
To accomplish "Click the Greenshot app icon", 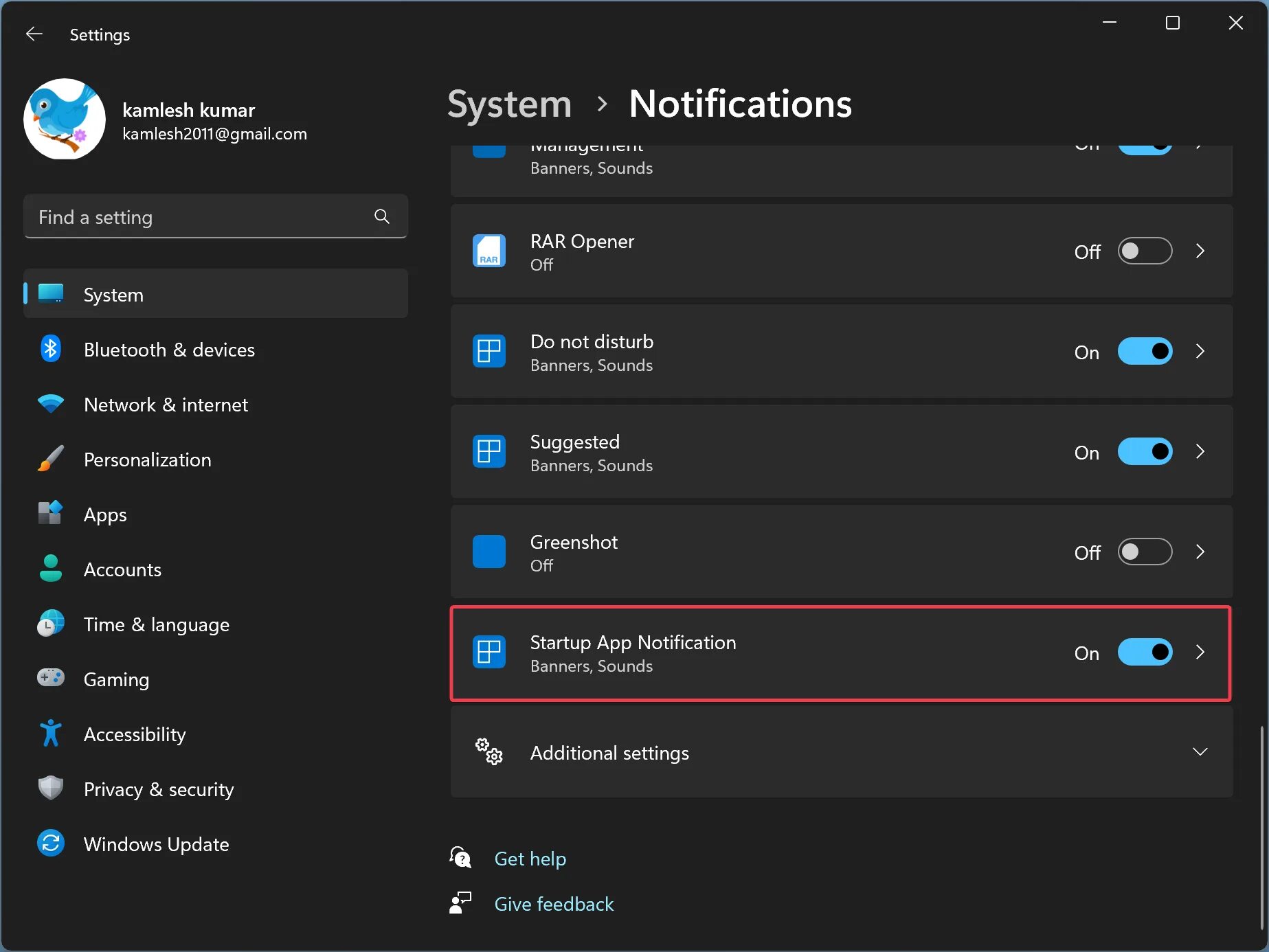I will 489,552.
